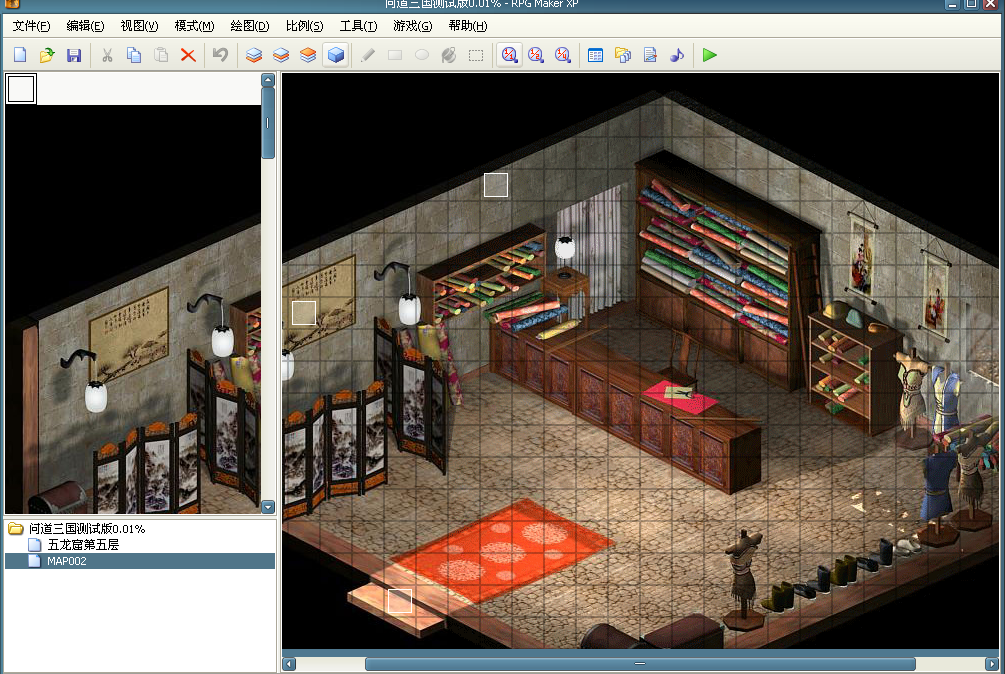Switch to Layer 2 editing mode
This screenshot has height=674, width=1005.
tap(281, 55)
